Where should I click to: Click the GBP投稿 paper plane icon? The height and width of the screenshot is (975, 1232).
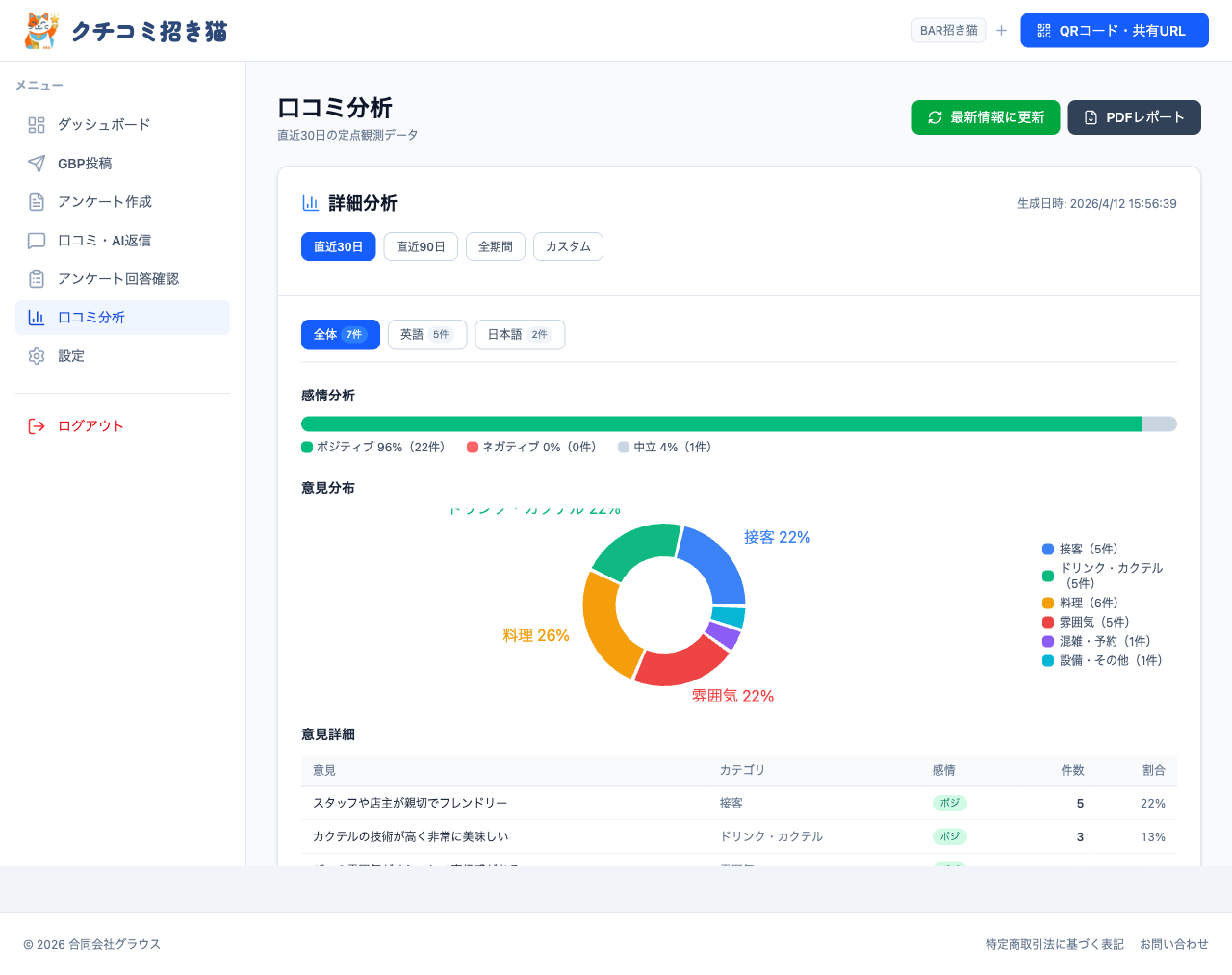(37, 164)
